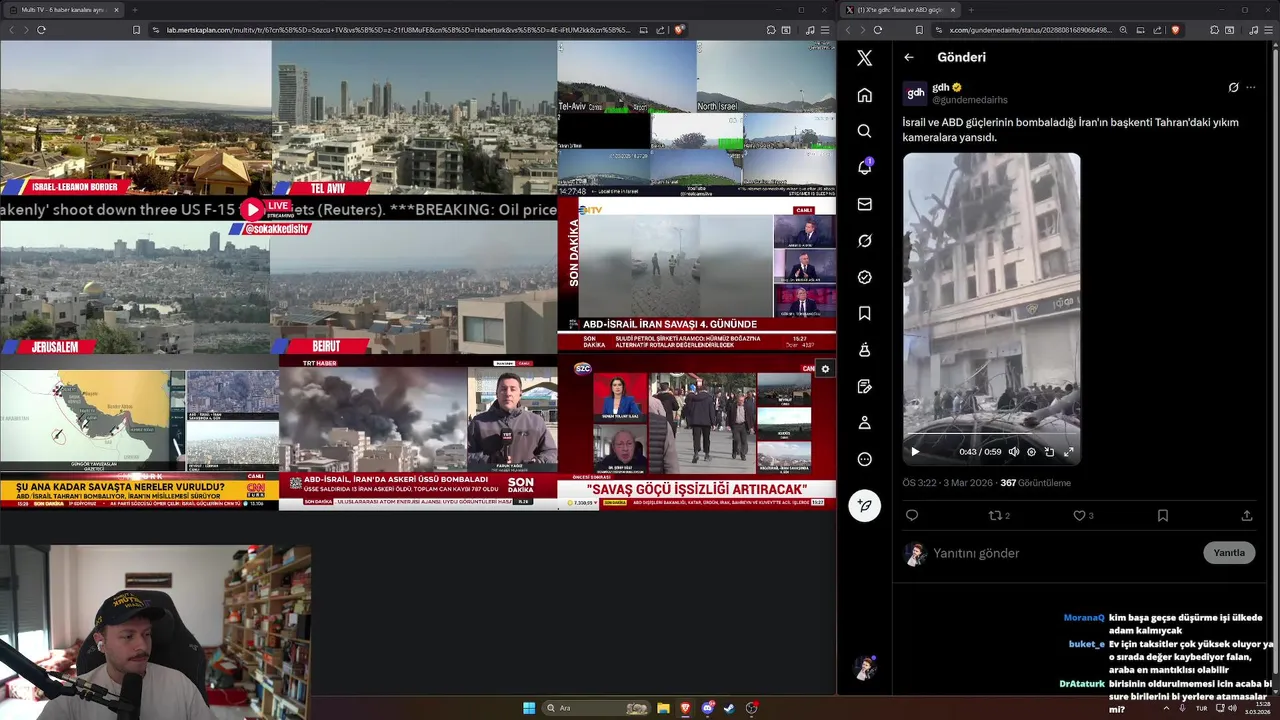Reload the X page

[x=877, y=30]
